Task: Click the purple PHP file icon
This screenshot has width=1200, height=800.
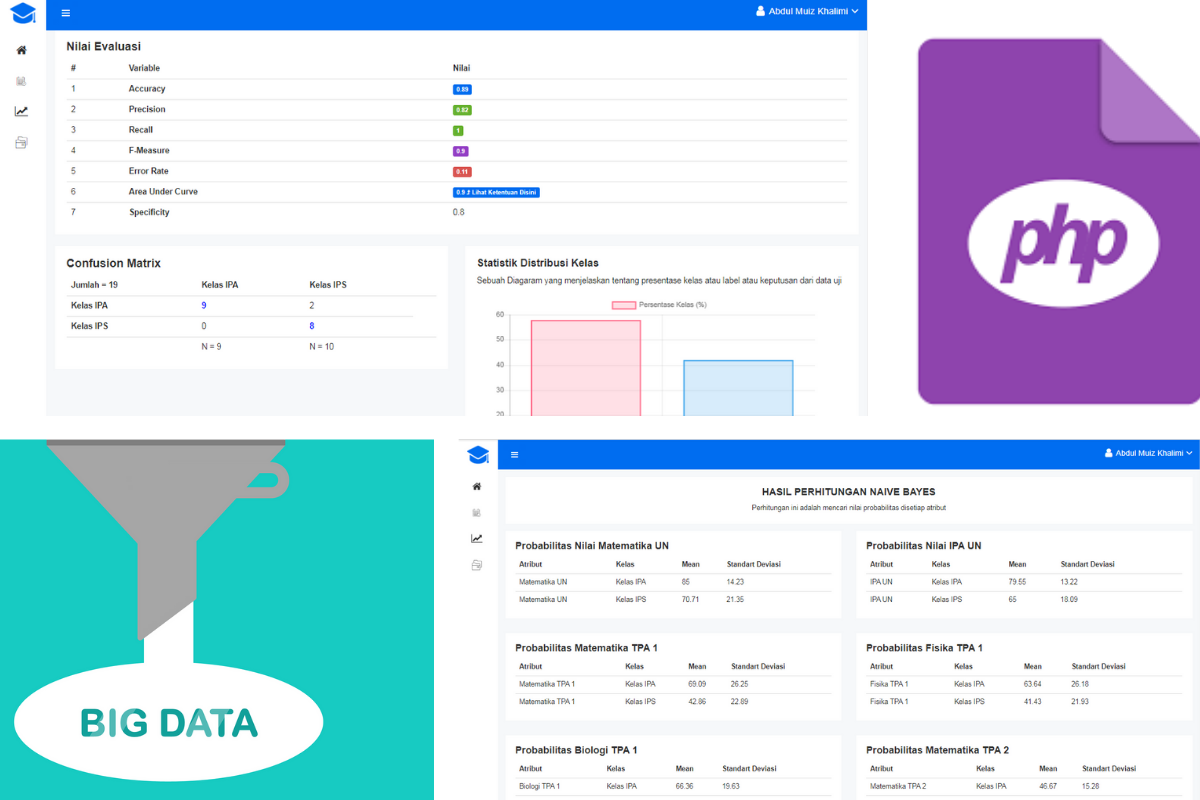Action: click(1059, 221)
